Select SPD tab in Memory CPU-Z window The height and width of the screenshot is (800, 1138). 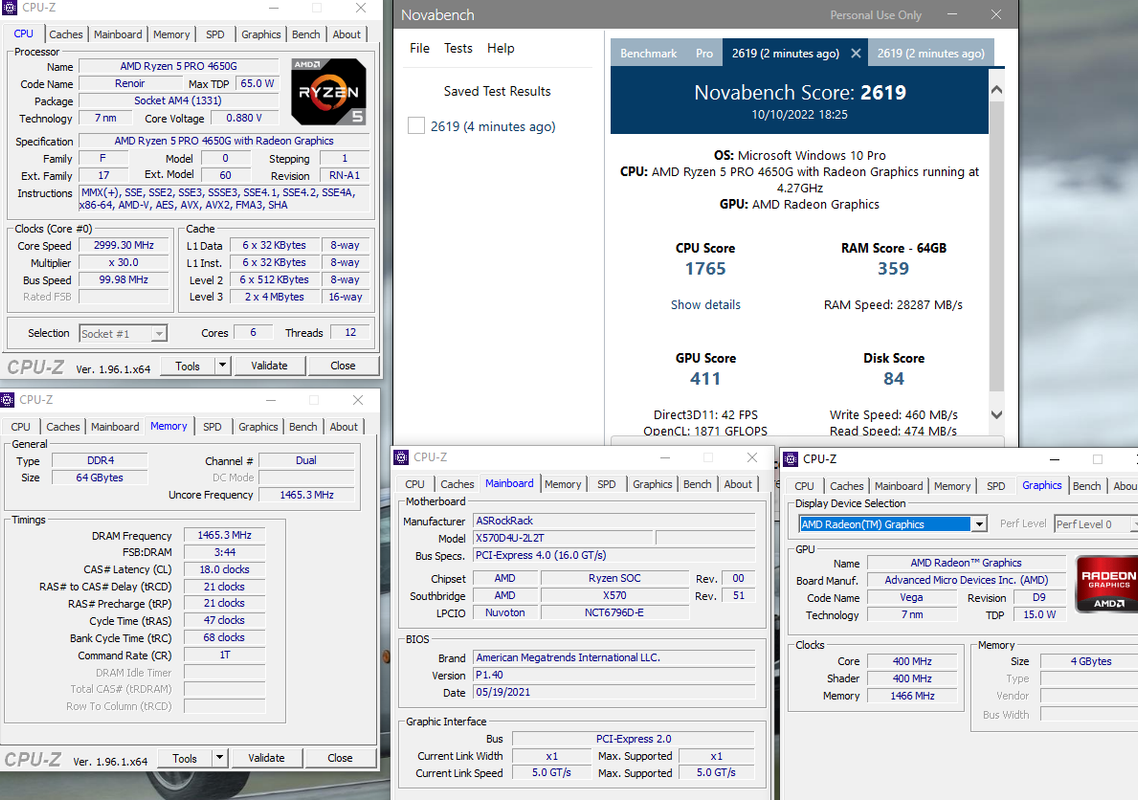coord(212,427)
